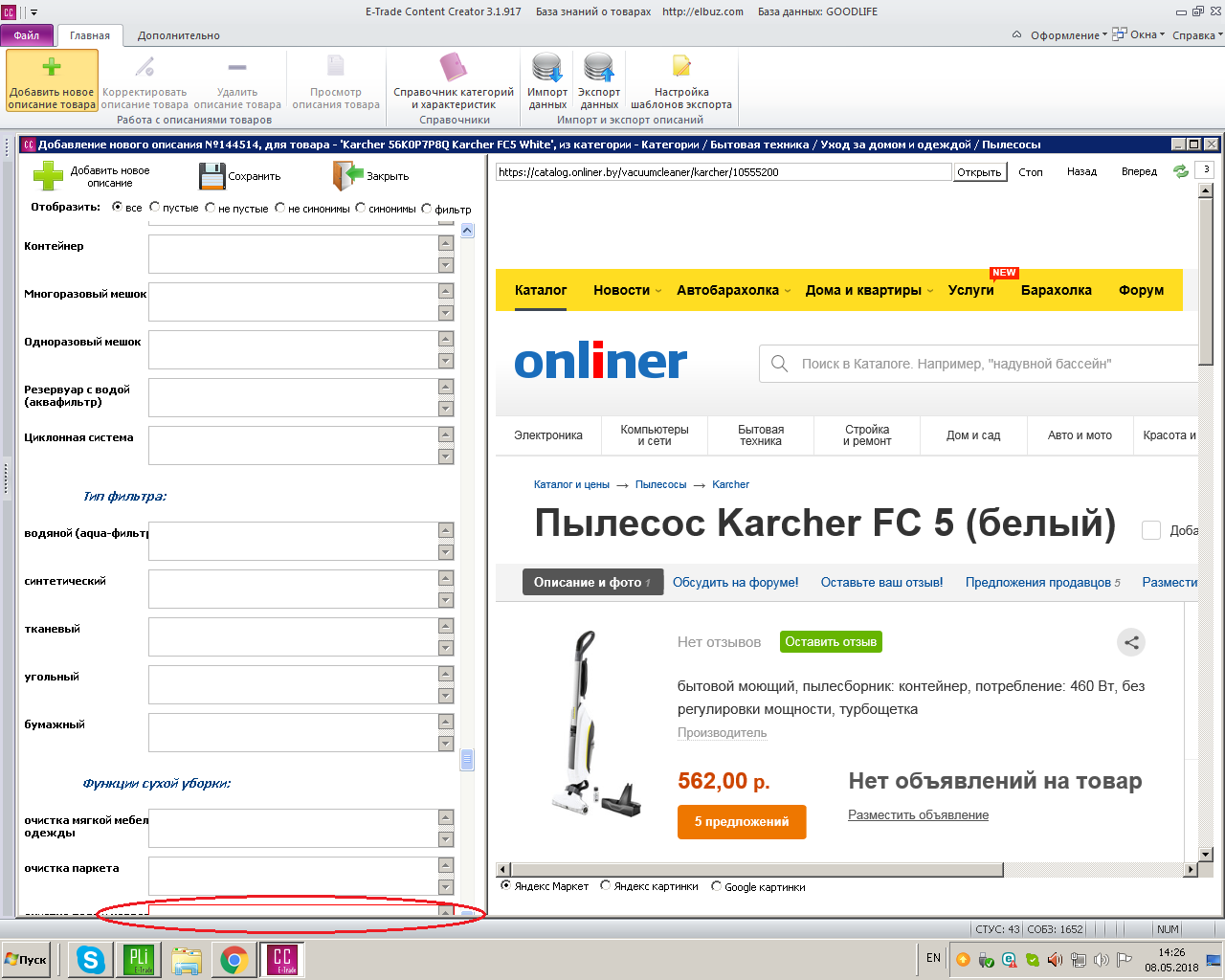The image size is (1225, 980).
Task: Select the Google картинки radio button
Action: tap(716, 885)
